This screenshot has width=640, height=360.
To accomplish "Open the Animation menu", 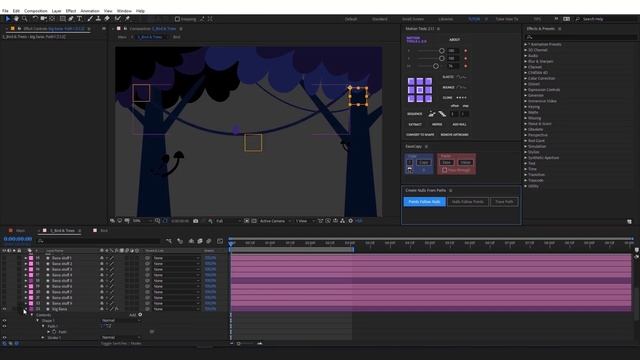I will 90,11.
